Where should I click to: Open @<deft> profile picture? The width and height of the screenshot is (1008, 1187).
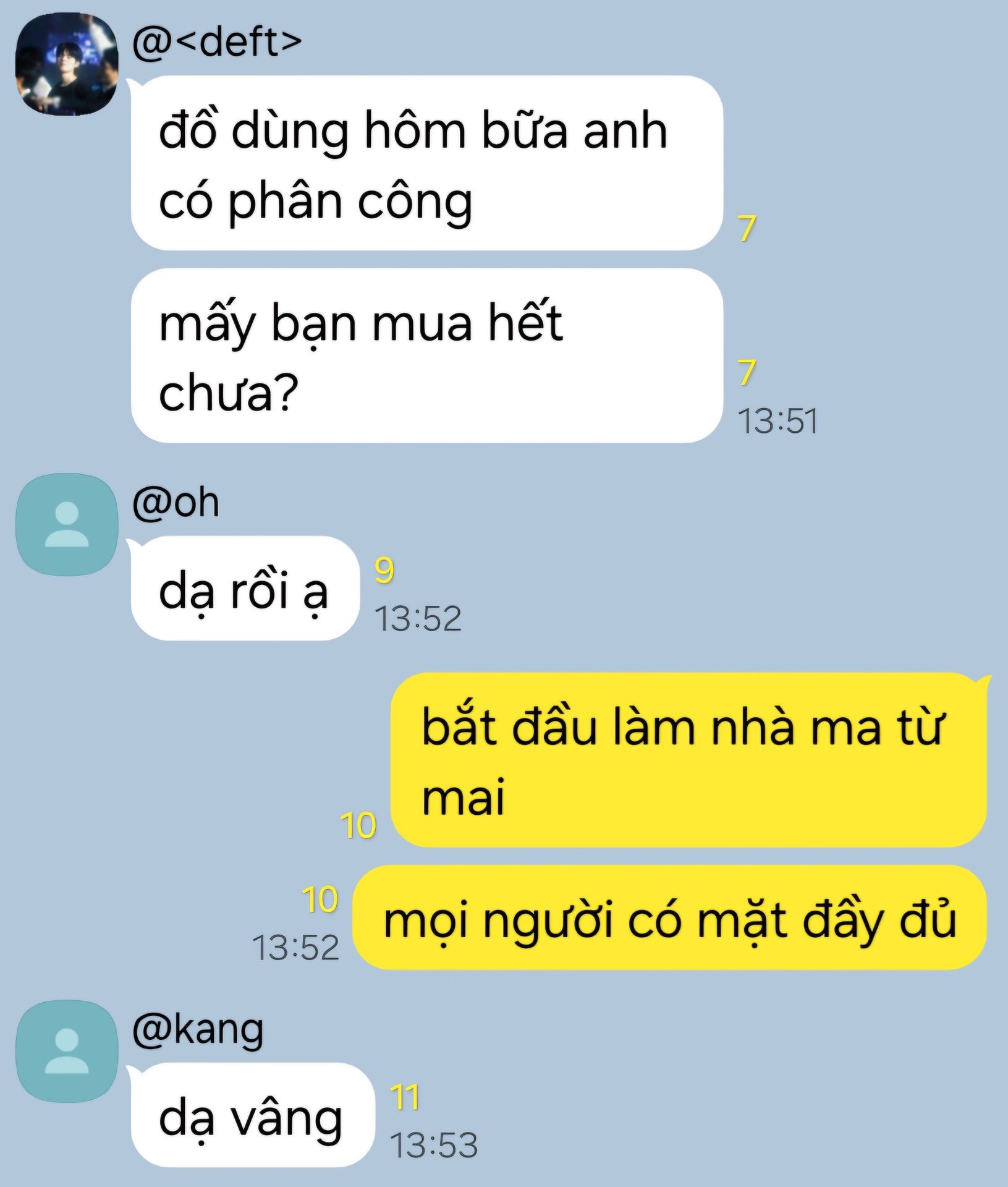[x=67, y=64]
